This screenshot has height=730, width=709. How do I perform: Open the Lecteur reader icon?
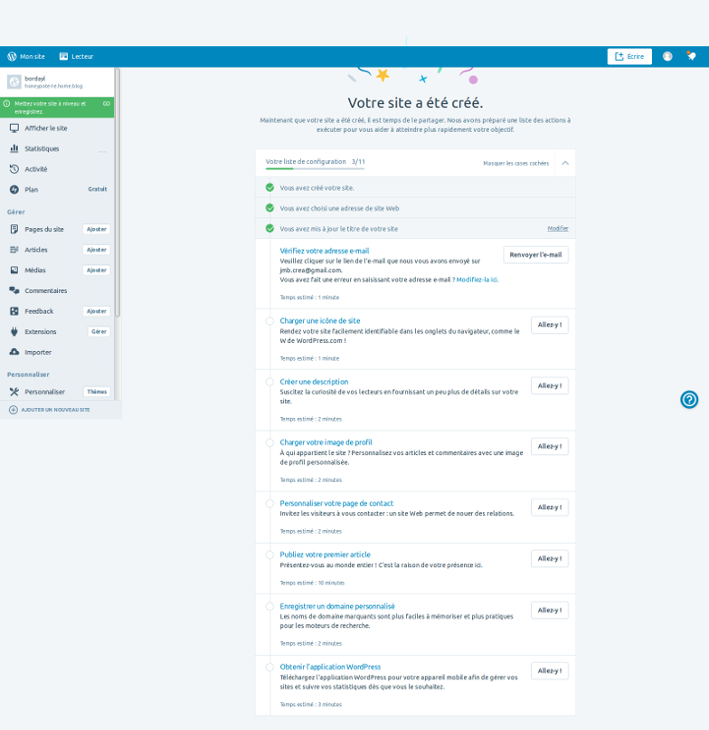[64, 57]
